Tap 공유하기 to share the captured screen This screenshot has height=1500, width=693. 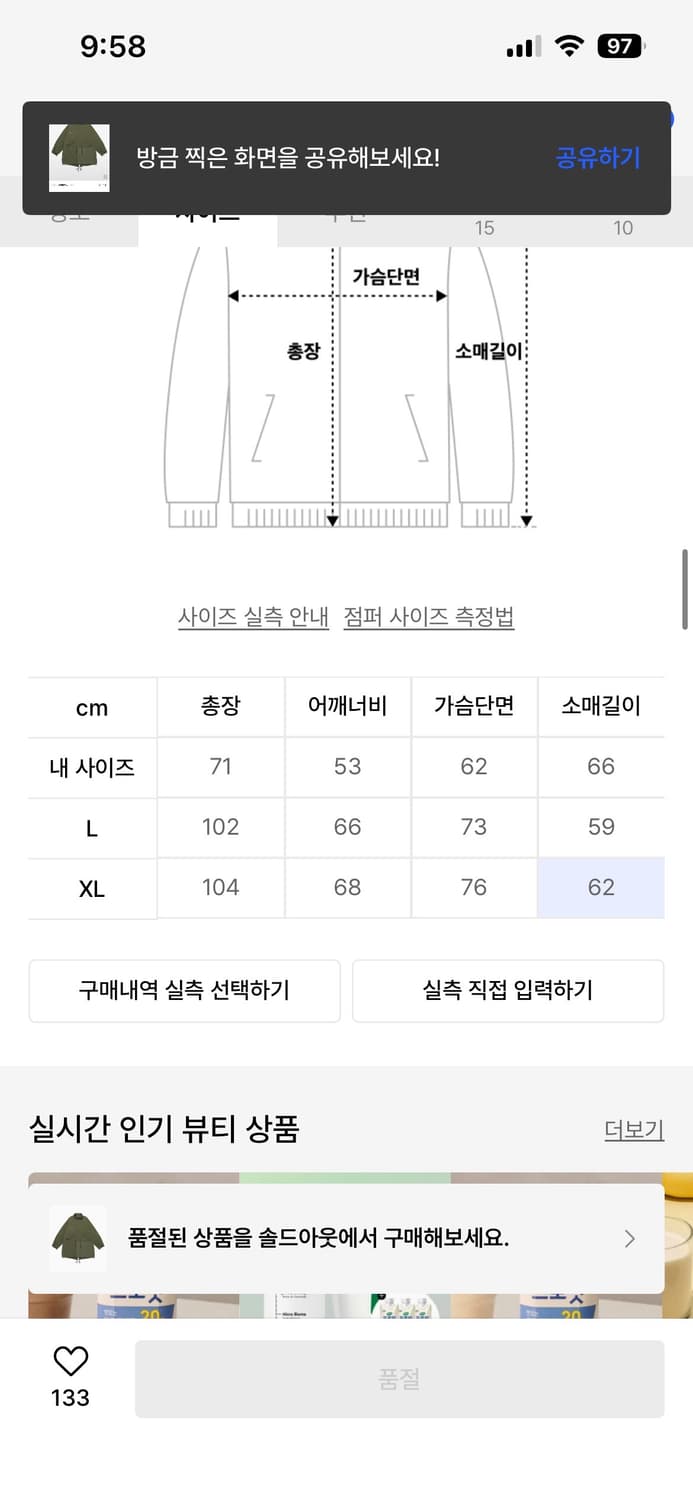[597, 158]
